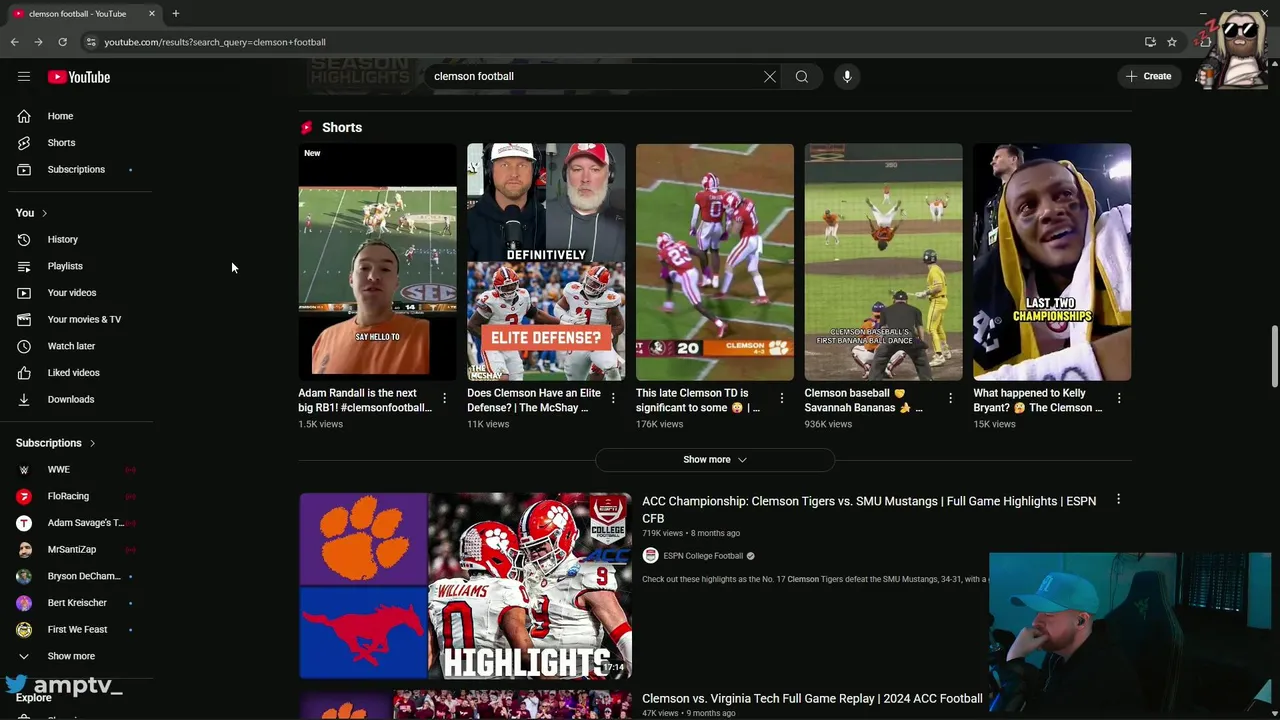Open options menu for Adam Randall short
The height and width of the screenshot is (720, 1280).
[x=444, y=399]
